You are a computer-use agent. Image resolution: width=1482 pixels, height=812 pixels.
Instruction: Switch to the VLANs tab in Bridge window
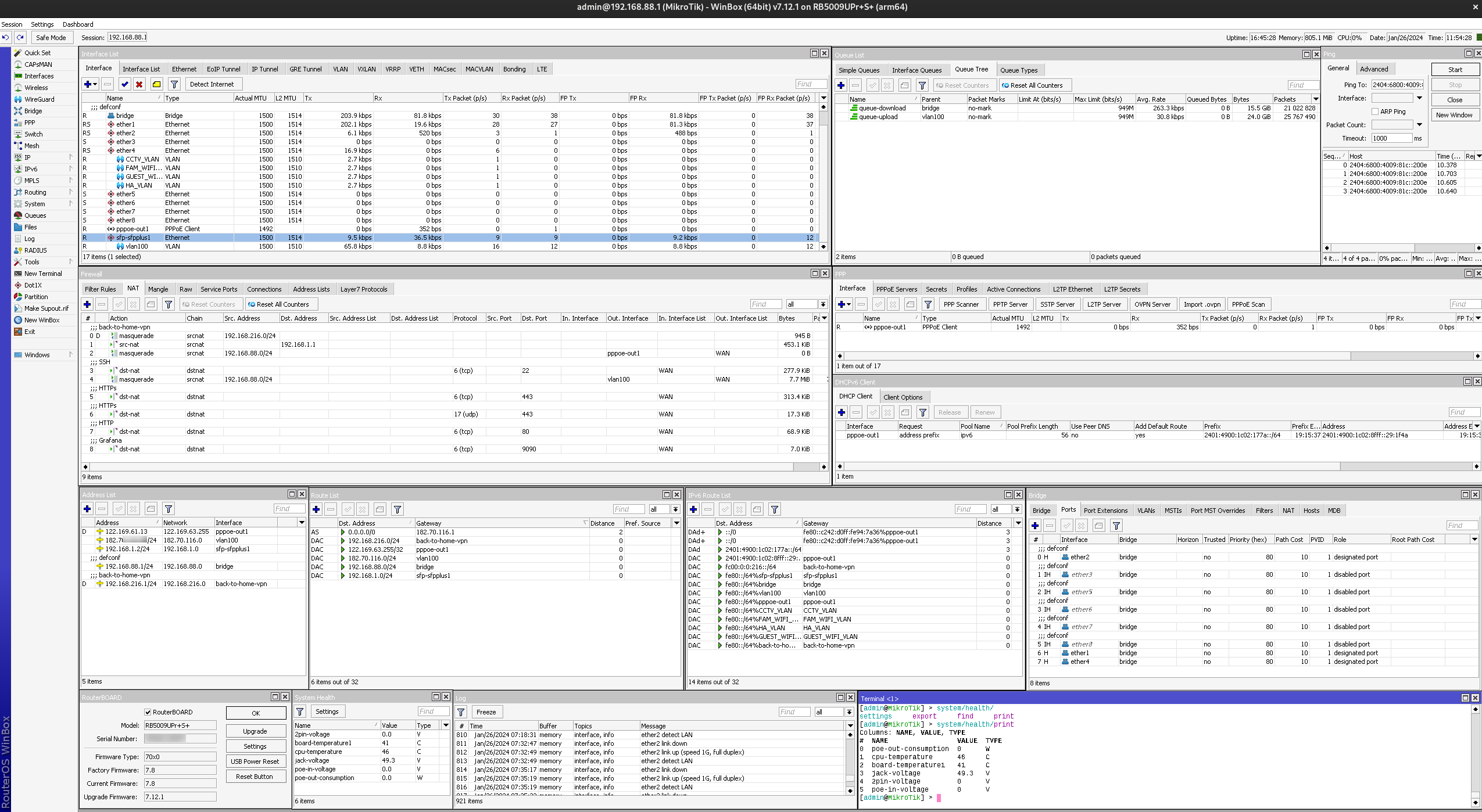tap(1146, 511)
